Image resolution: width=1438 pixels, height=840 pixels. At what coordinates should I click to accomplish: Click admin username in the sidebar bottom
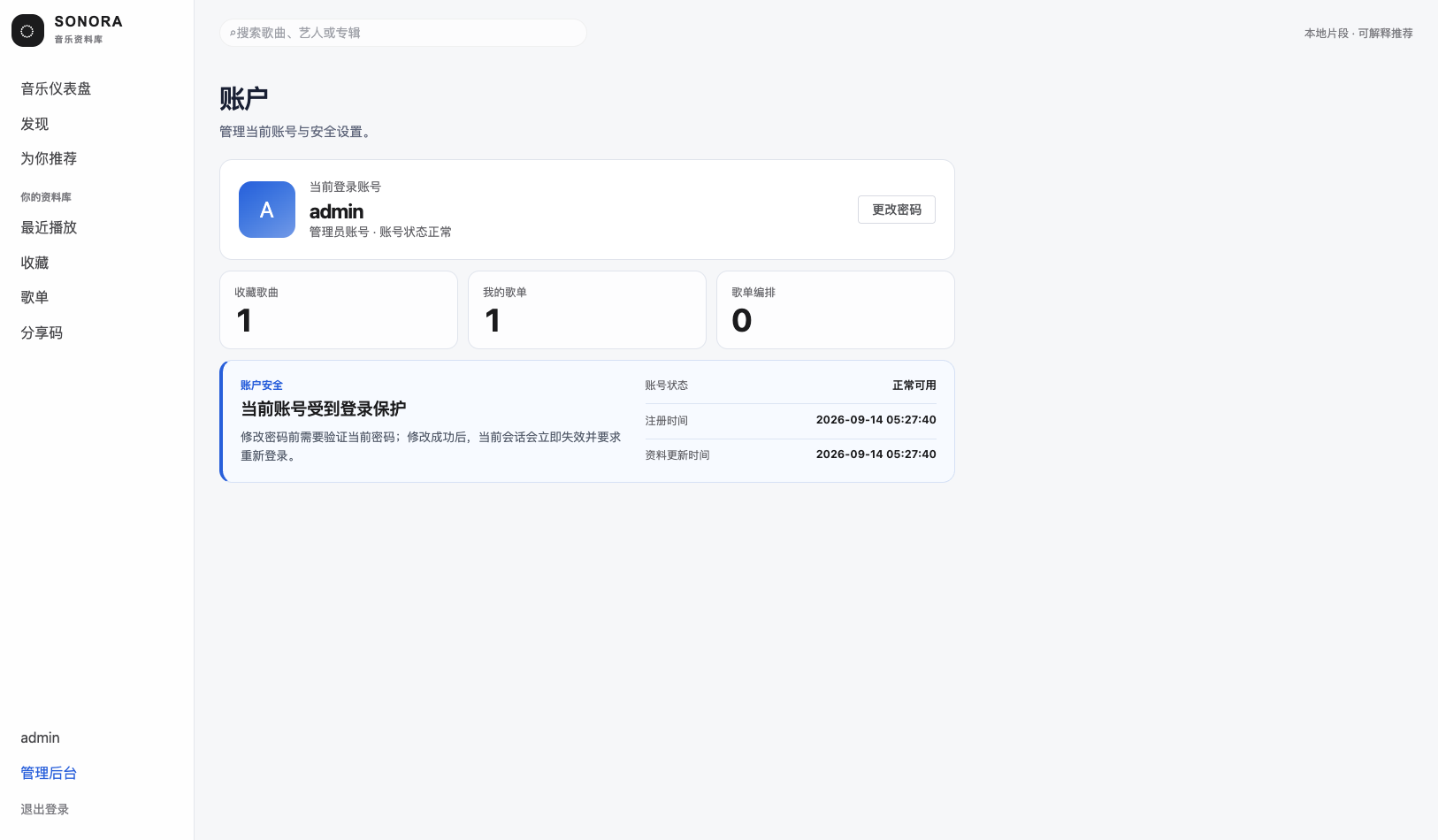point(40,737)
